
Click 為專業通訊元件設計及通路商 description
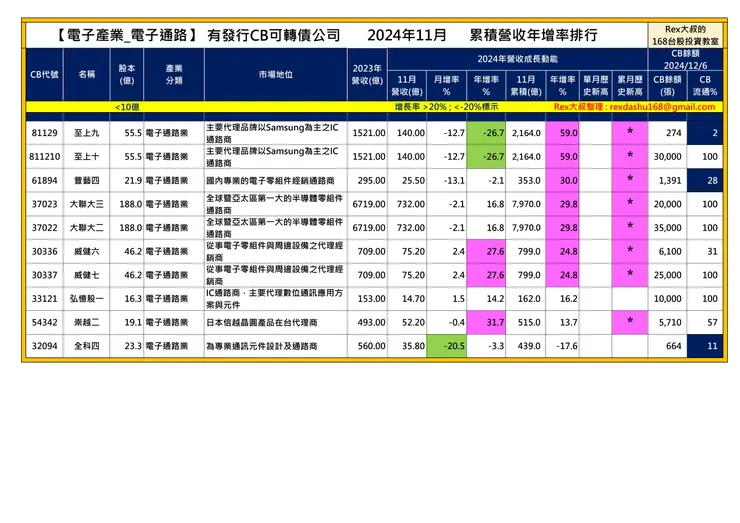tap(262, 346)
